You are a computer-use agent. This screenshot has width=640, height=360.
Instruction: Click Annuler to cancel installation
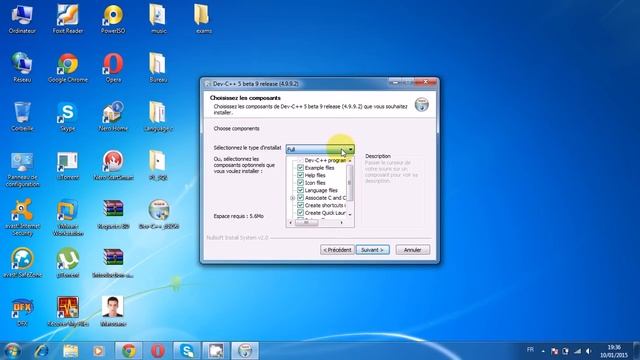click(x=413, y=250)
